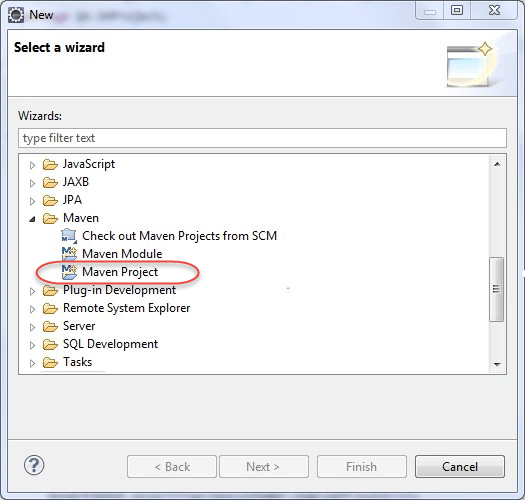Image resolution: width=525 pixels, height=500 pixels.
Task: Expand the JAXB category
Action: [x=32, y=183]
